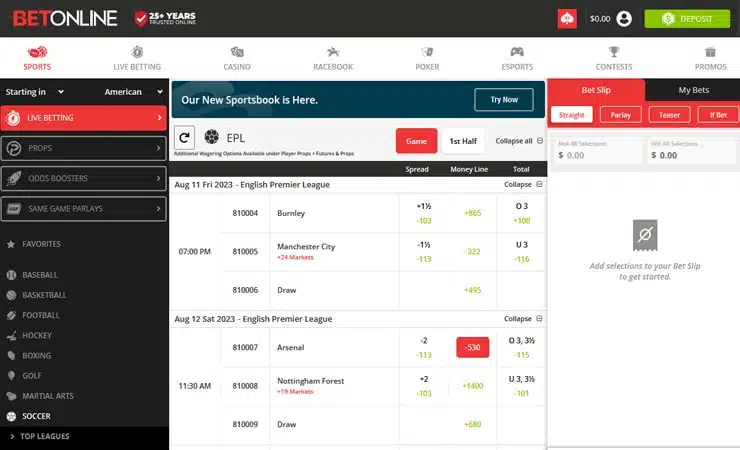Open Contests via trophy icon
The width and height of the screenshot is (740, 450).
click(614, 52)
